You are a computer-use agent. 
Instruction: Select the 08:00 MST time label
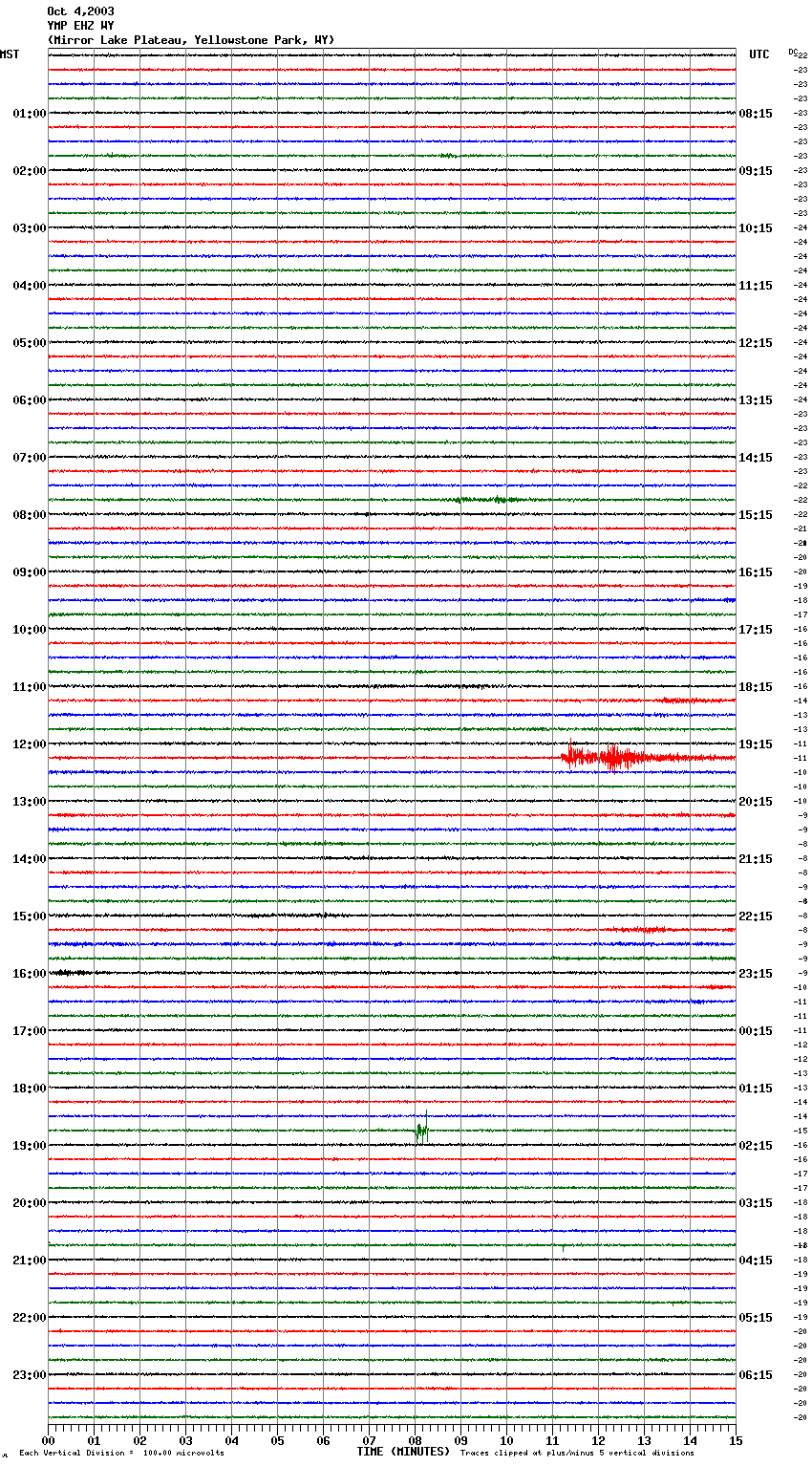(30, 515)
